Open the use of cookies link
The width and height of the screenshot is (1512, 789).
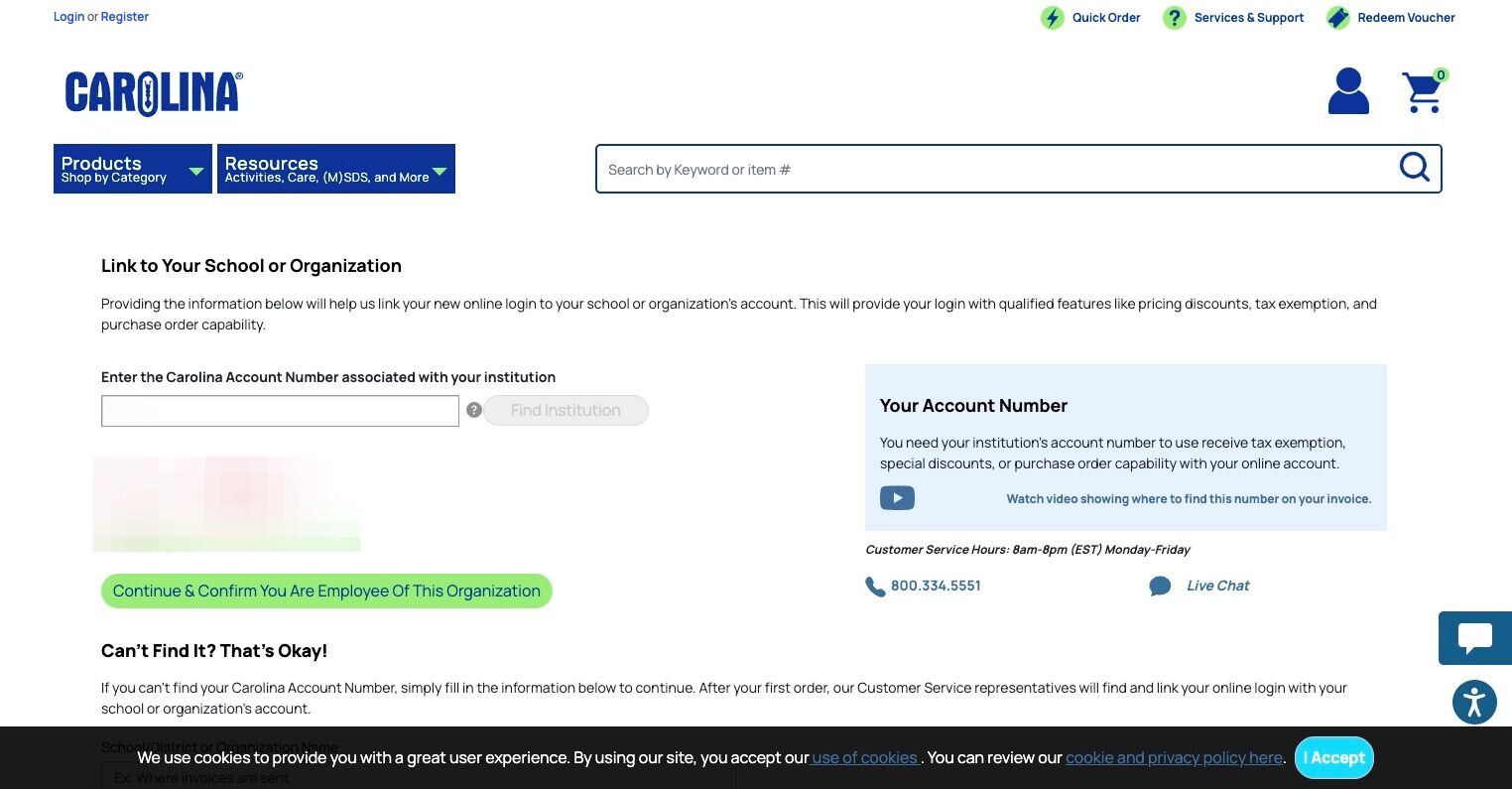(x=865, y=758)
